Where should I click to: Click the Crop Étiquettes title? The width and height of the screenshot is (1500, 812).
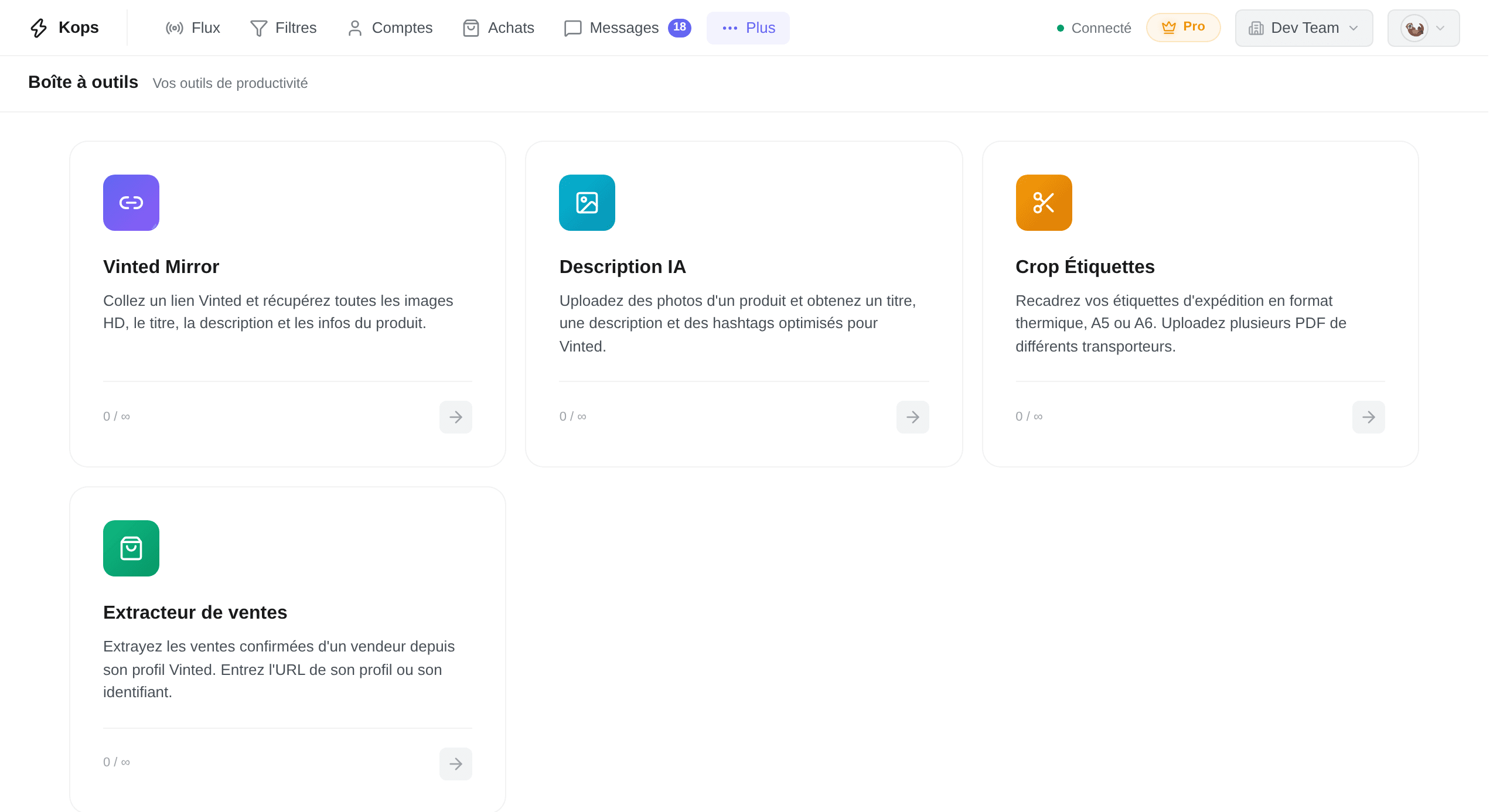point(1085,267)
